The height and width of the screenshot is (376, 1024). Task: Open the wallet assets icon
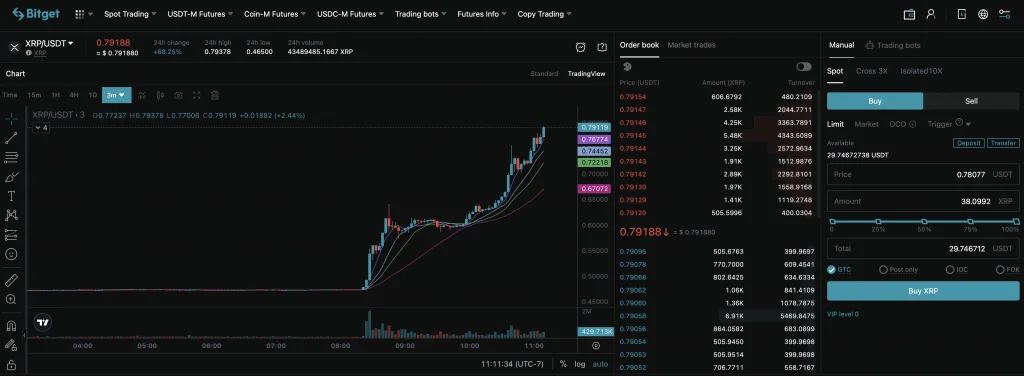[x=909, y=14]
